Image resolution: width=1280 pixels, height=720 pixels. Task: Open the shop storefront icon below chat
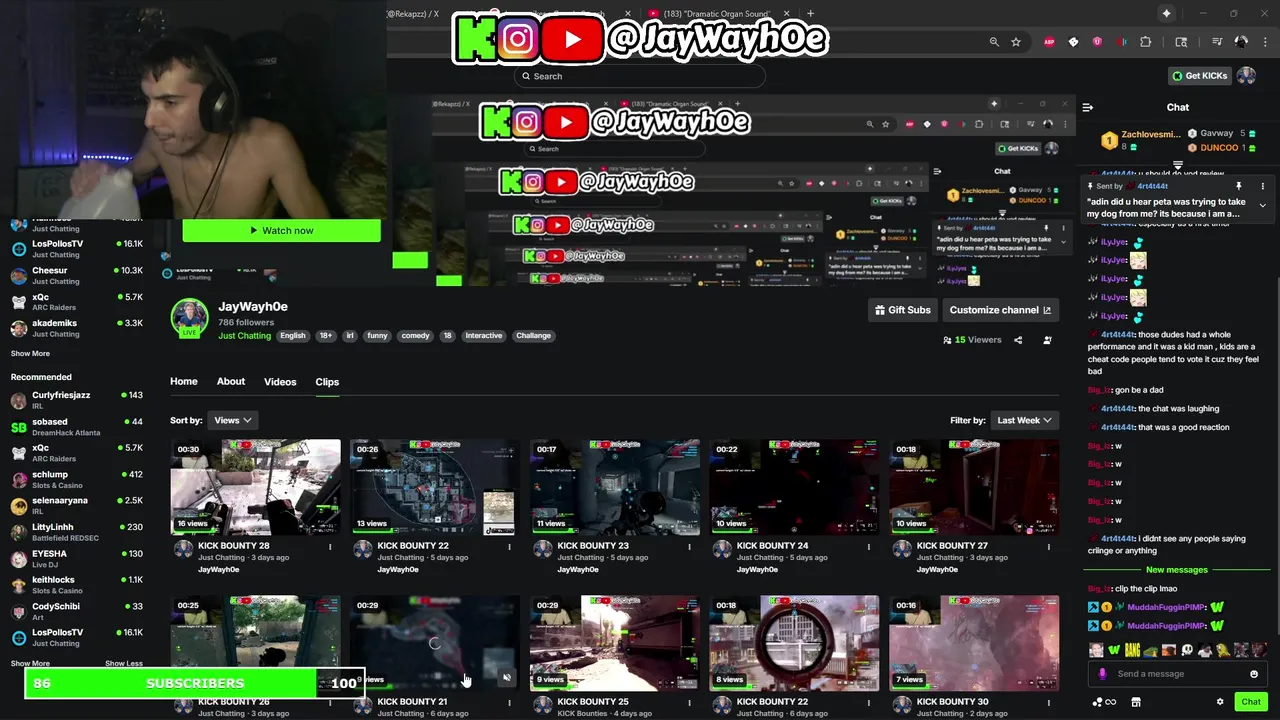1135,702
